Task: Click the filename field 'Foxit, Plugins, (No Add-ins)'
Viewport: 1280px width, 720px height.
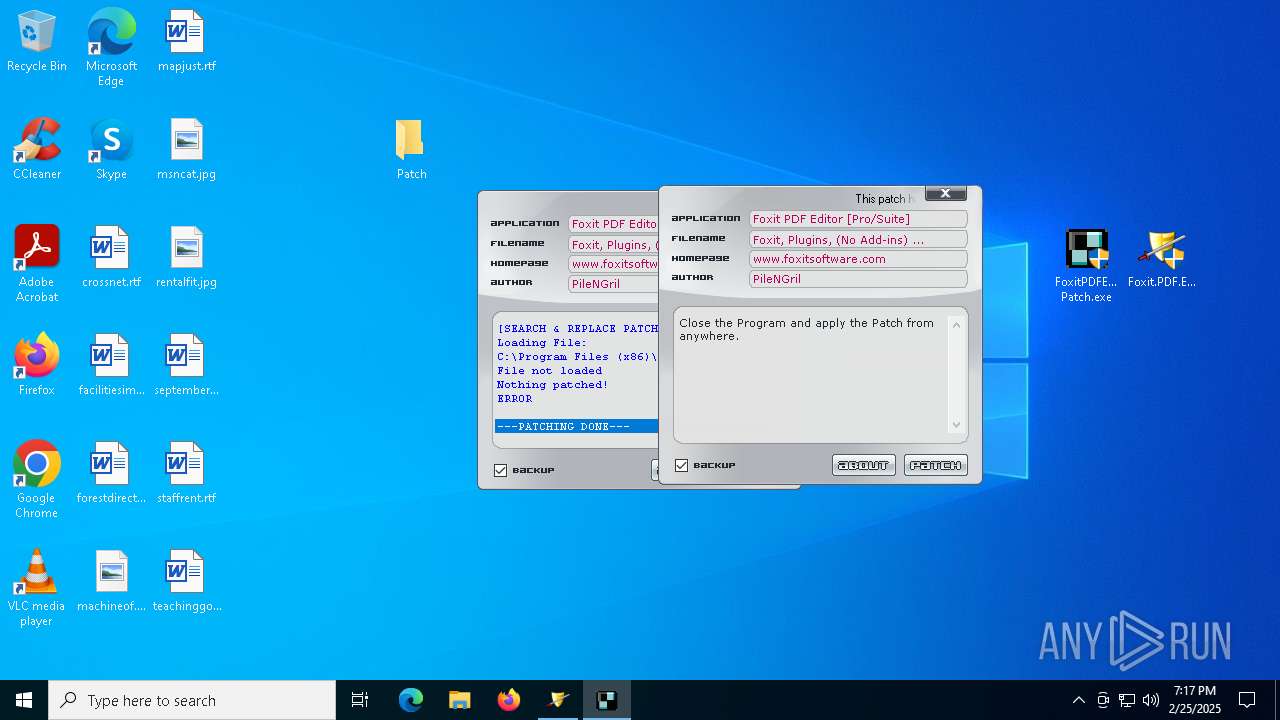Action: (858, 240)
